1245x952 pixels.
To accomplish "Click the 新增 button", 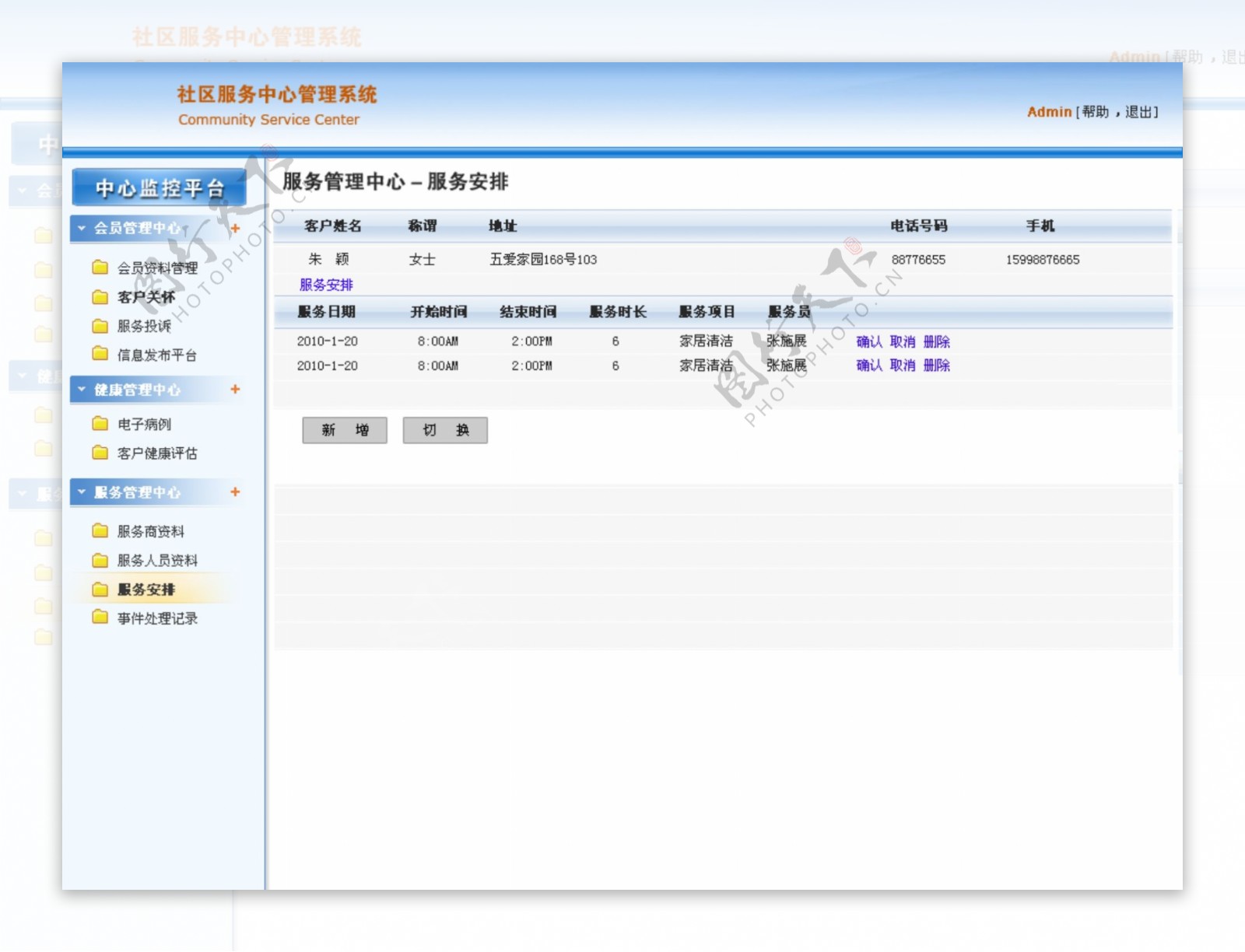I will click(x=345, y=430).
